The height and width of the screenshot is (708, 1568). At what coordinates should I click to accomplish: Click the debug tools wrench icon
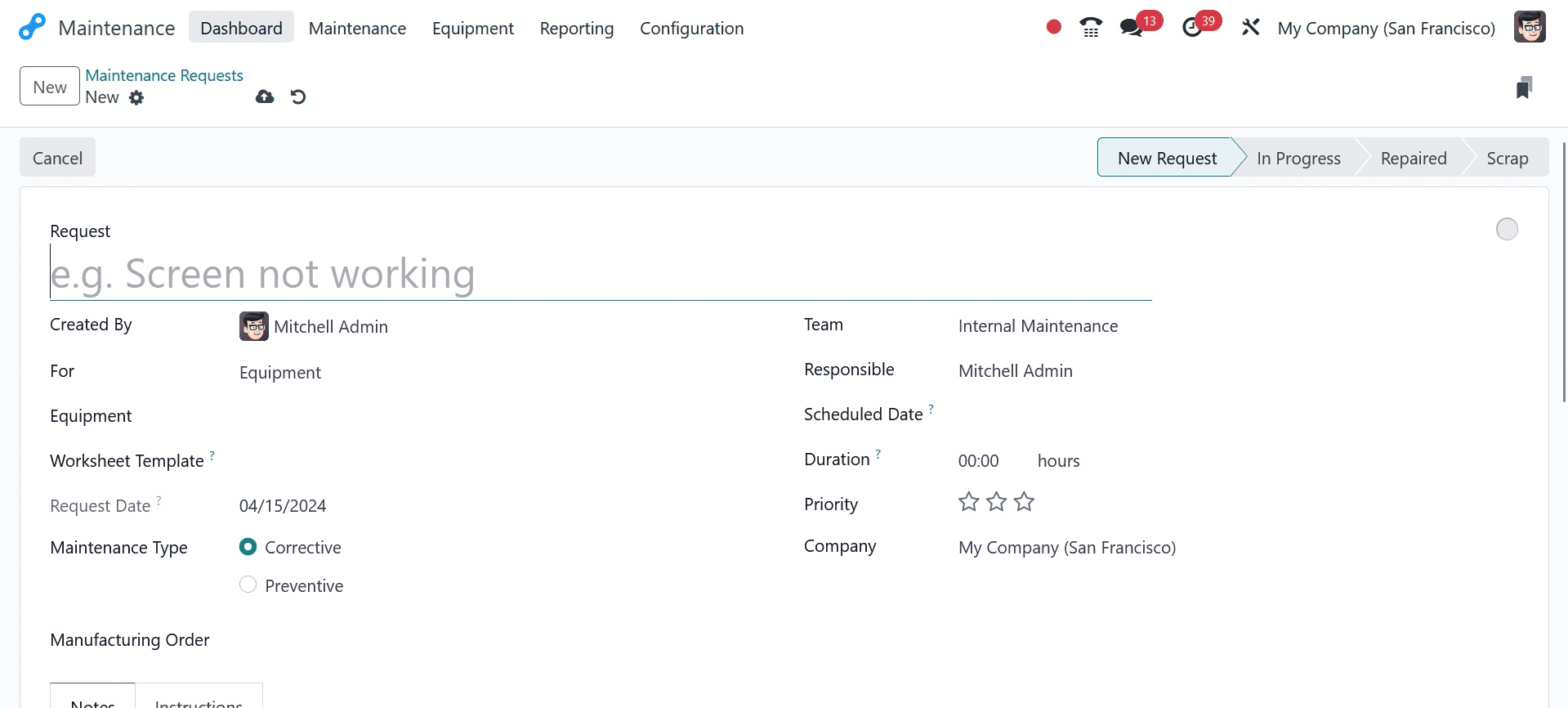pos(1250,27)
